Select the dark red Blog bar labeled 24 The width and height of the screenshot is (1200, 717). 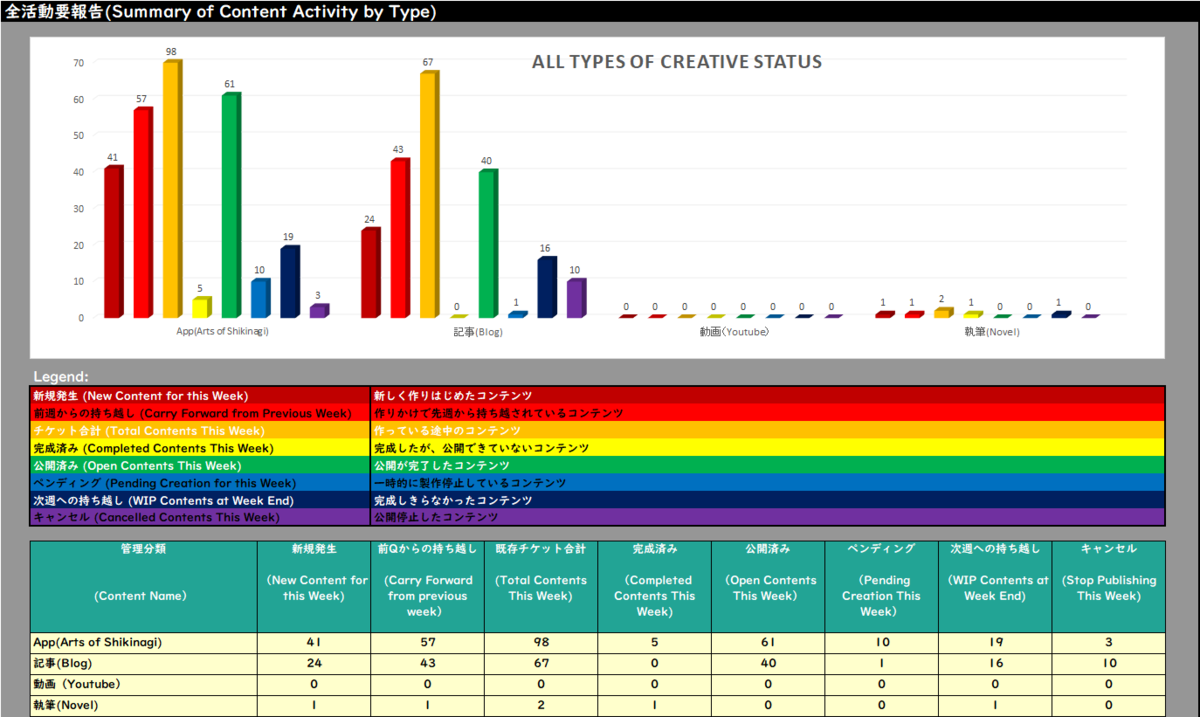(x=371, y=273)
